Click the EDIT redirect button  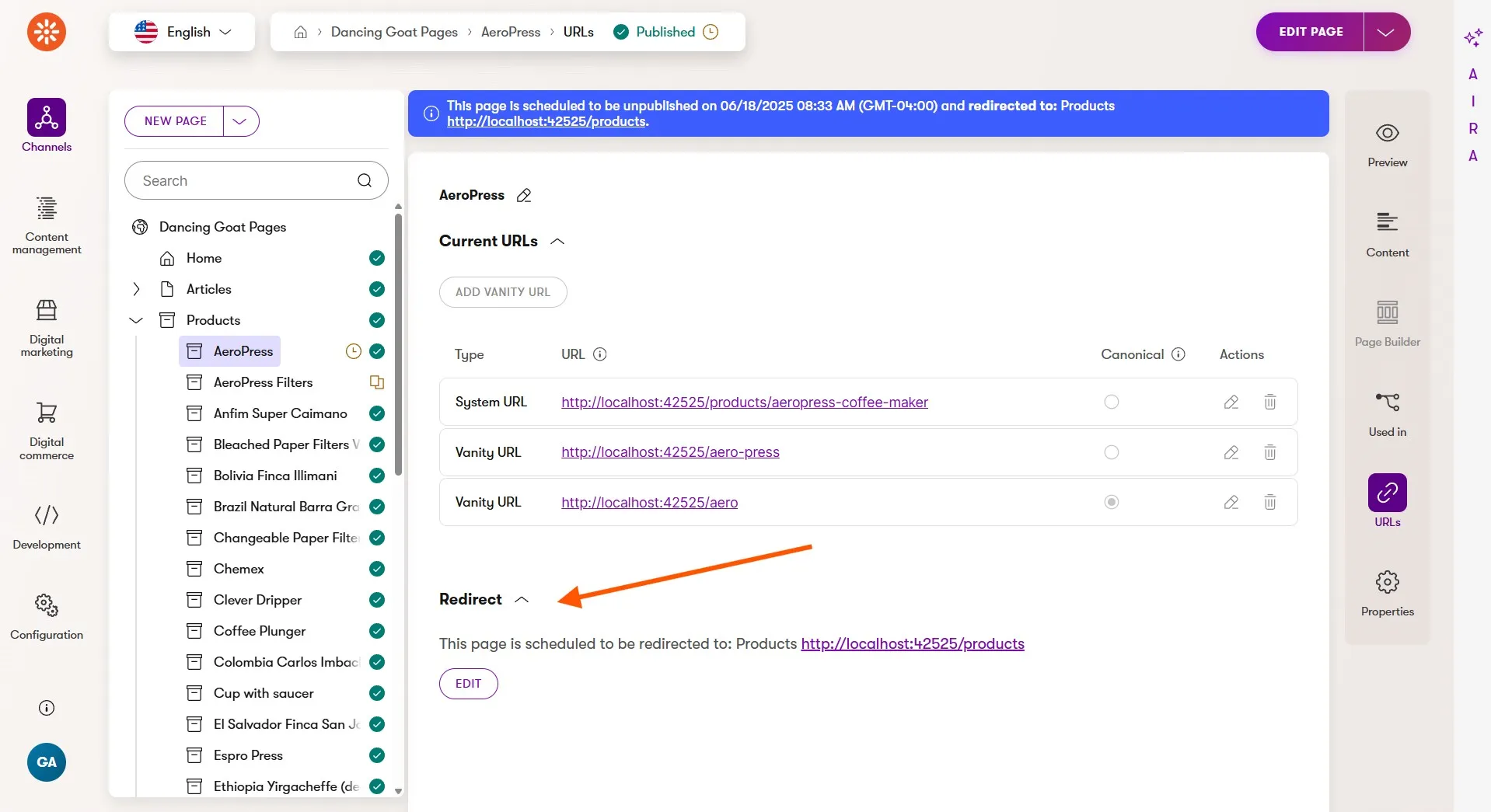(x=468, y=684)
